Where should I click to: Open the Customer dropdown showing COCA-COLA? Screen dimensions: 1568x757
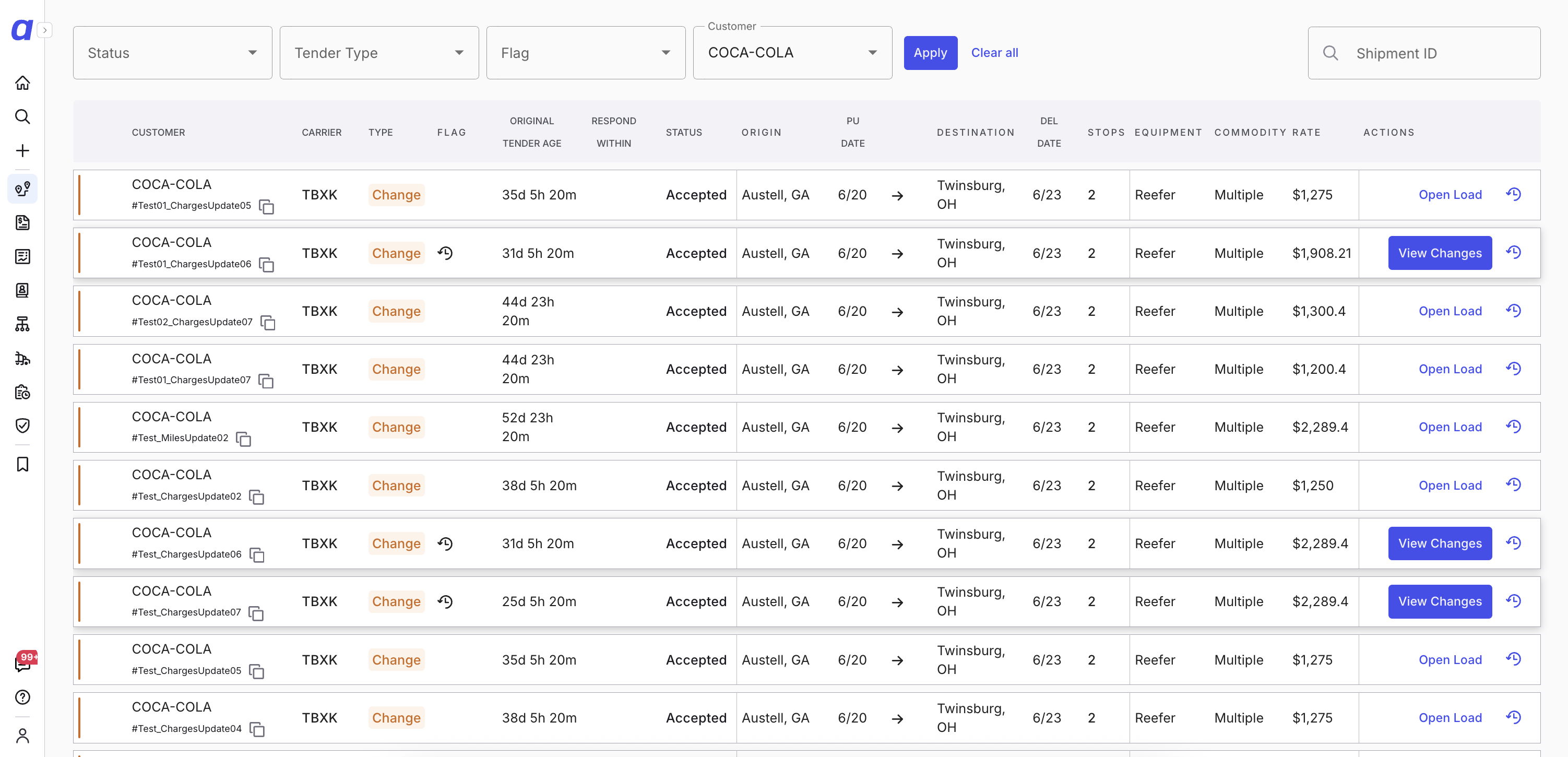click(792, 53)
